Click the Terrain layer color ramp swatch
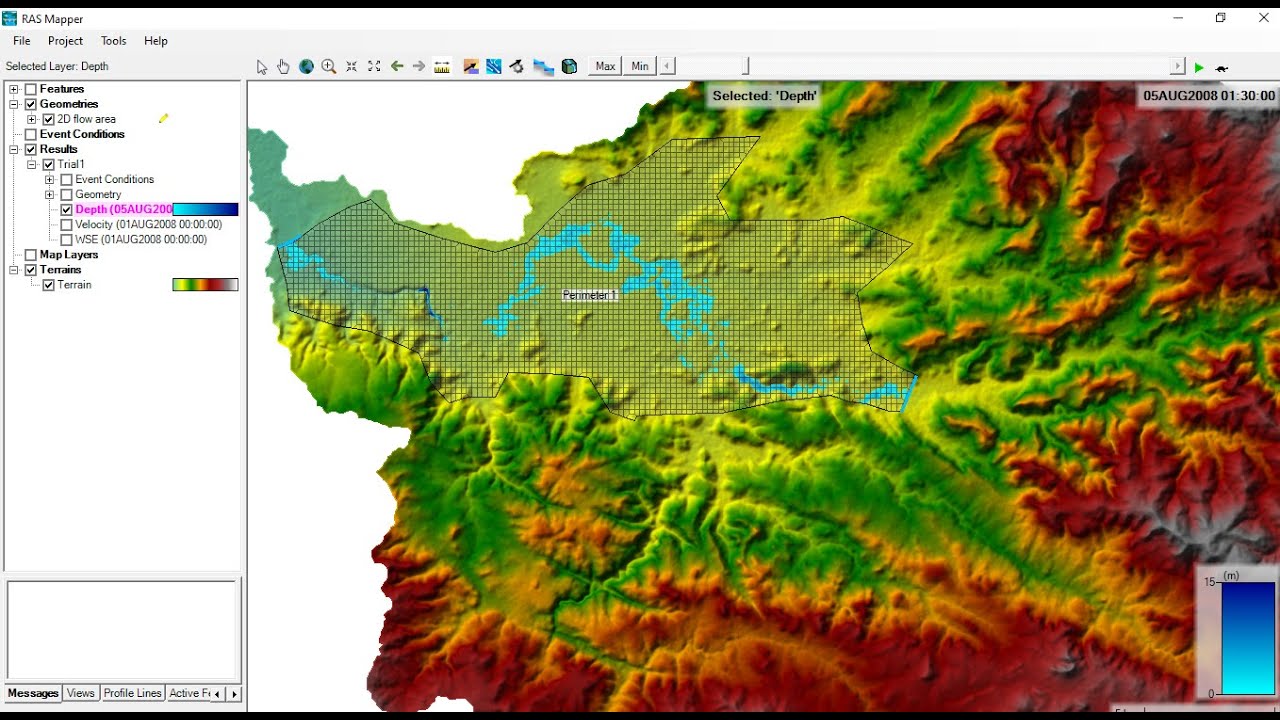 [x=206, y=285]
